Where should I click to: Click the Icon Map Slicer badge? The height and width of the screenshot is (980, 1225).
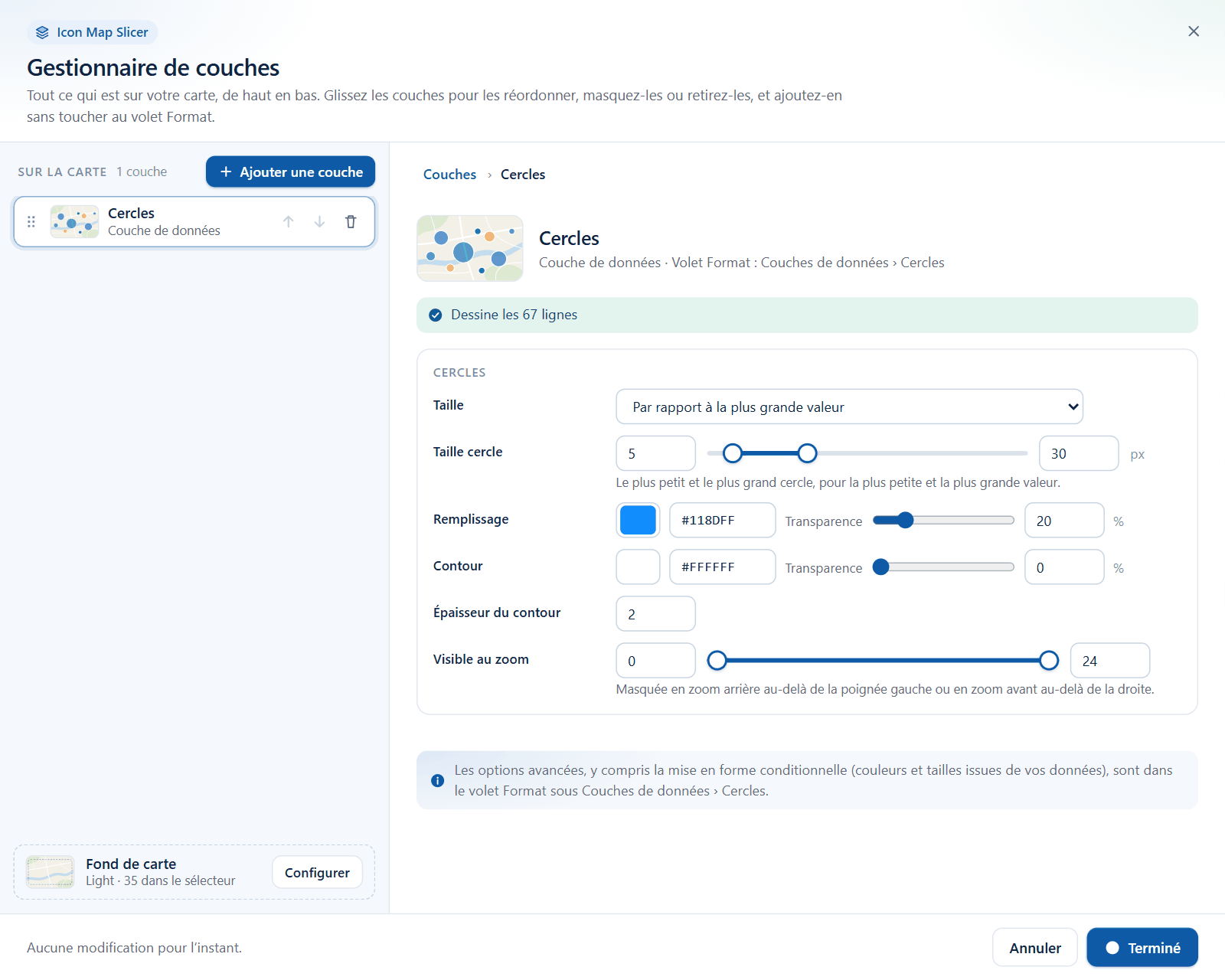coord(93,32)
